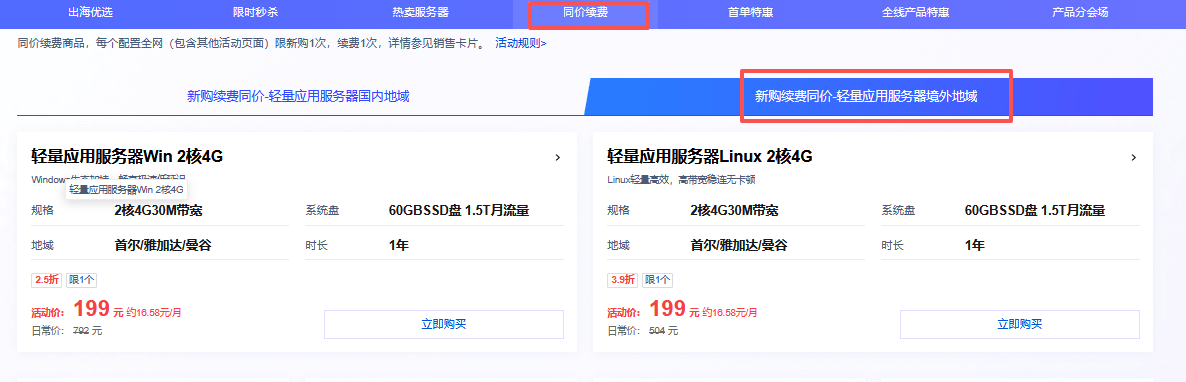Click 60GBSSD盘 1.5T月流量 on the Win card
The image size is (1186, 382).
pyautogui.click(x=458, y=210)
